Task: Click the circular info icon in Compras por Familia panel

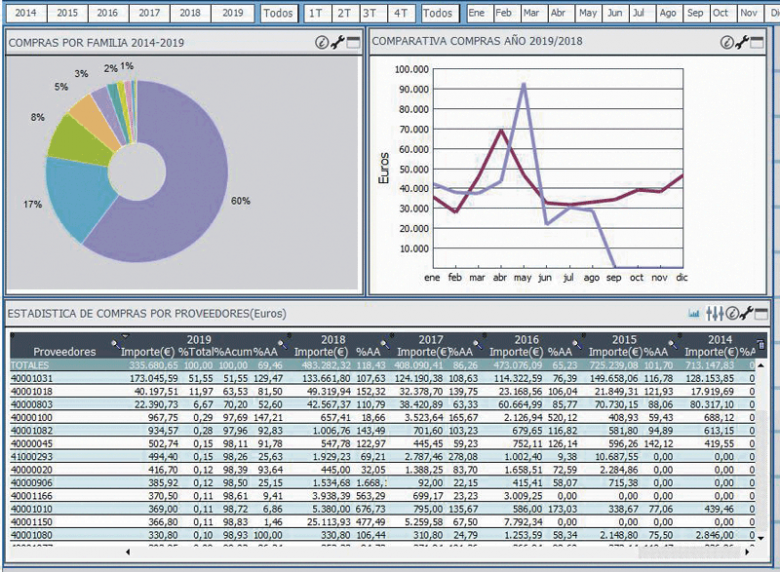Action: point(322,43)
